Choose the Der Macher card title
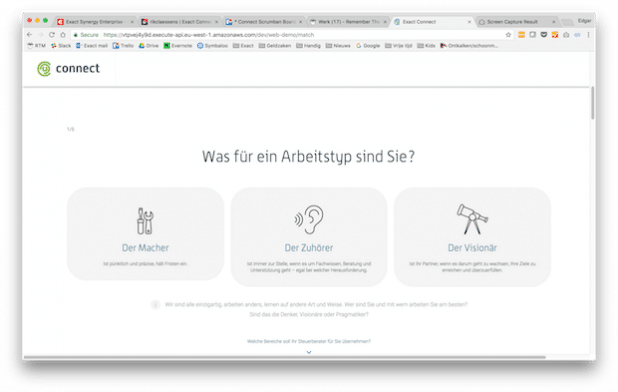The height and width of the screenshot is (392, 618). click(145, 248)
